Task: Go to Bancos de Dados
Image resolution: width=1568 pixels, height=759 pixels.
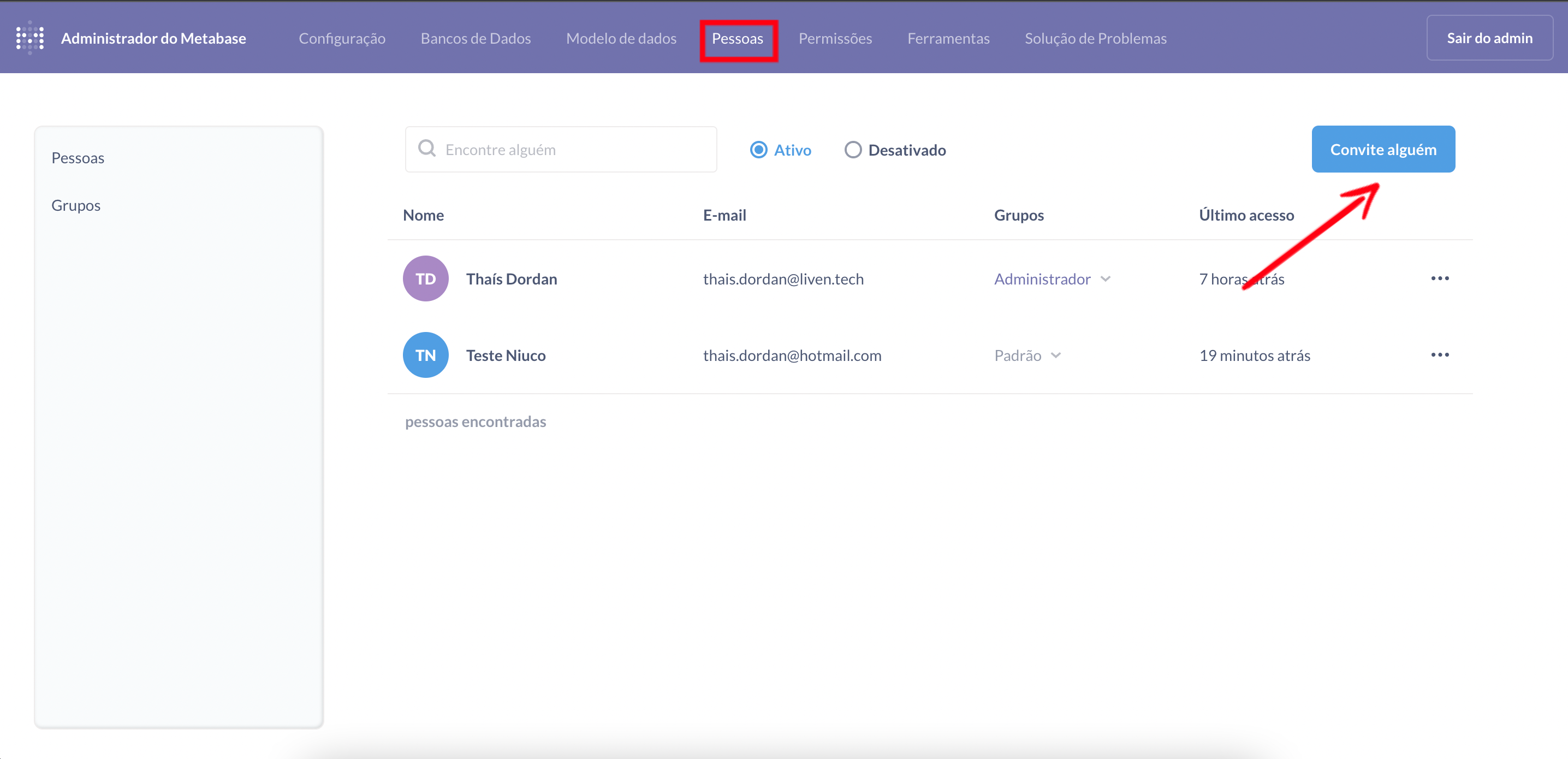Action: [476, 38]
